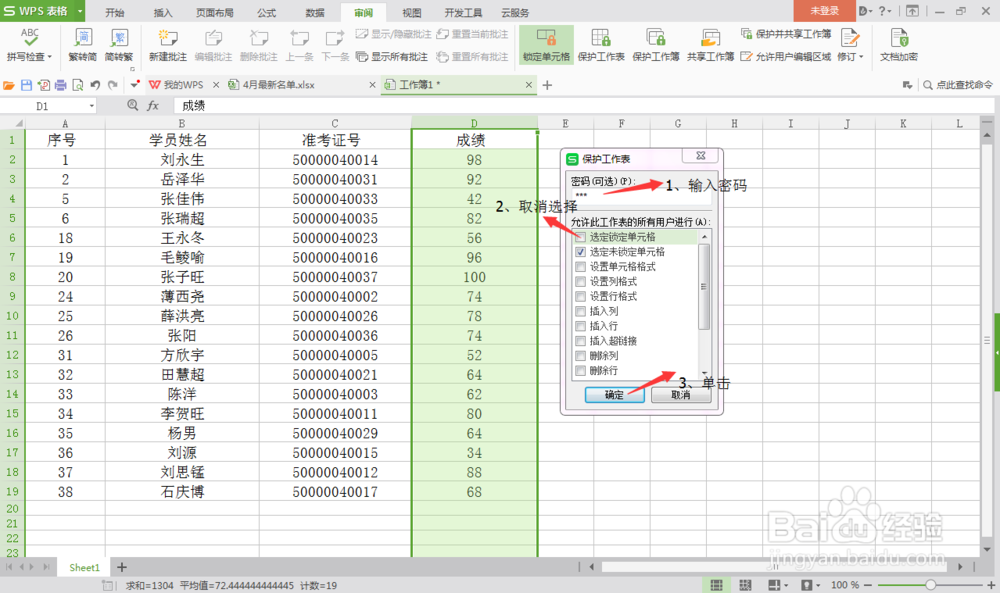Open Document Encryption (文档加密)
1000x593 pixels.
tap(899, 44)
